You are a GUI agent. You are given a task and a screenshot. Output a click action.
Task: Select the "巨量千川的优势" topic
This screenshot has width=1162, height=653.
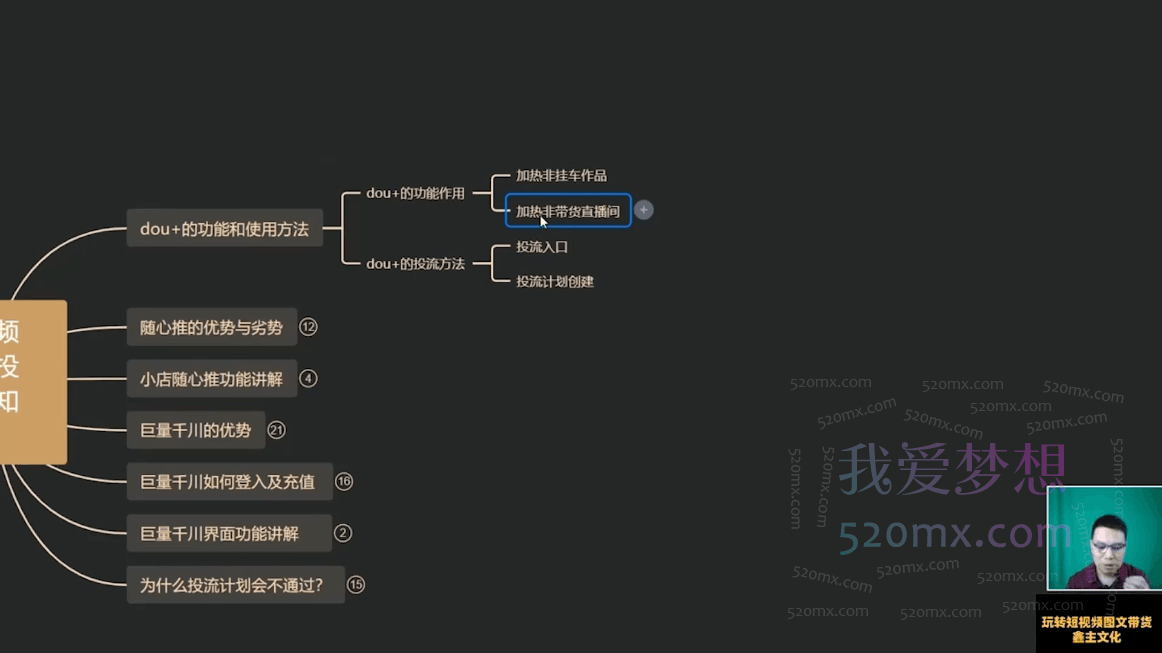coord(194,430)
